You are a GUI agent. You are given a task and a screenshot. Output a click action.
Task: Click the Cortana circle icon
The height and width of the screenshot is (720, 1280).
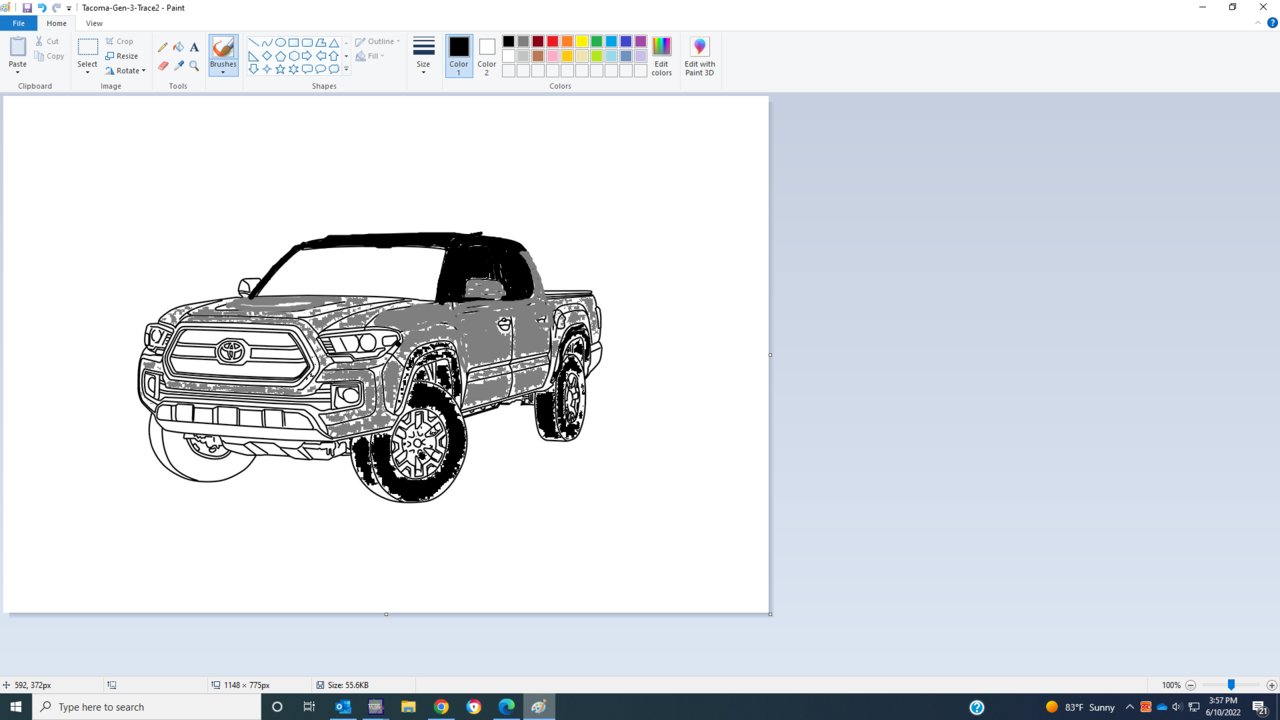277,707
